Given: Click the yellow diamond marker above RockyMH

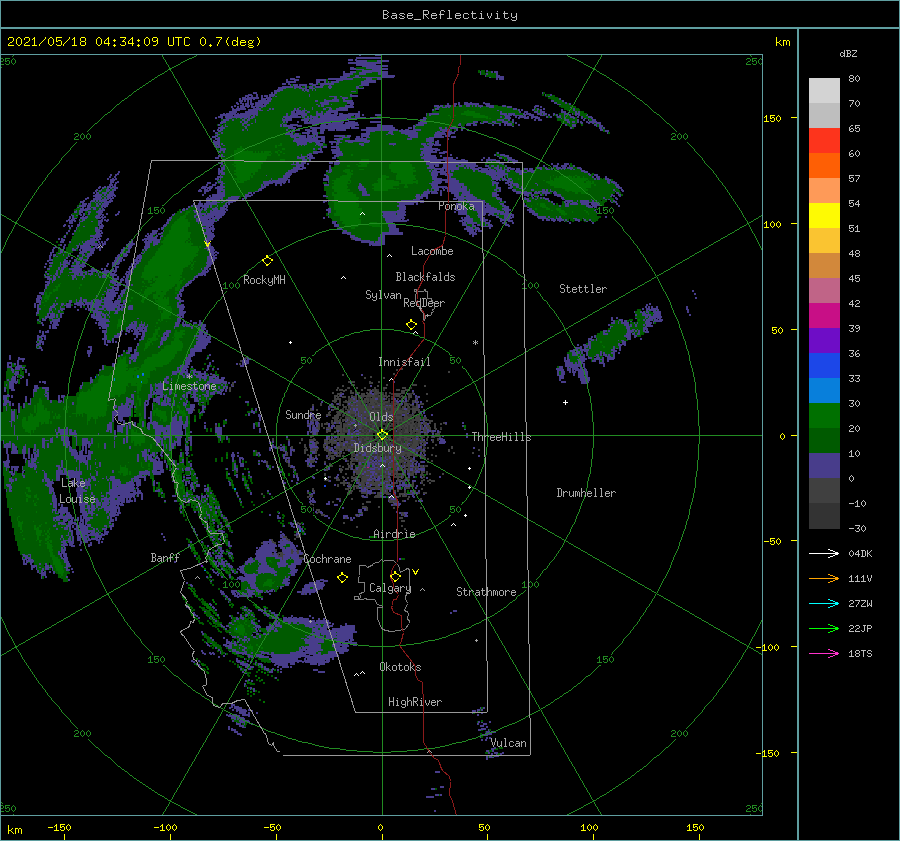Looking at the screenshot, I should tap(267, 261).
